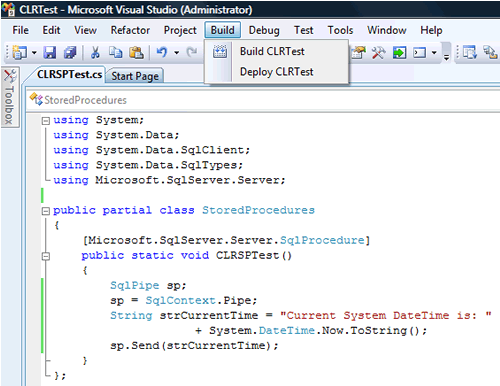Click the StoredProcedures class icon in navigation bar
The image size is (500, 386).
click(36, 99)
